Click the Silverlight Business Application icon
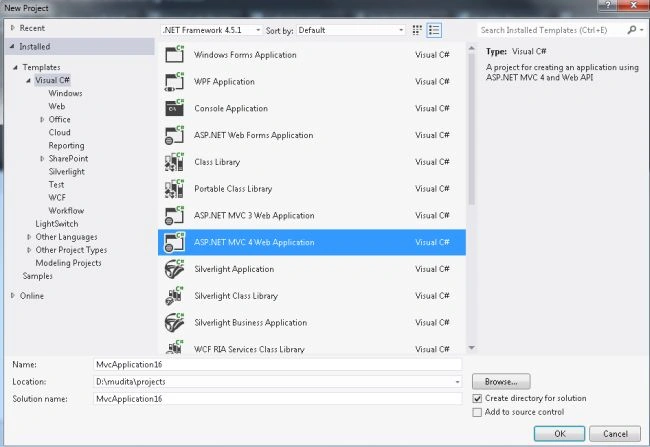 175,323
